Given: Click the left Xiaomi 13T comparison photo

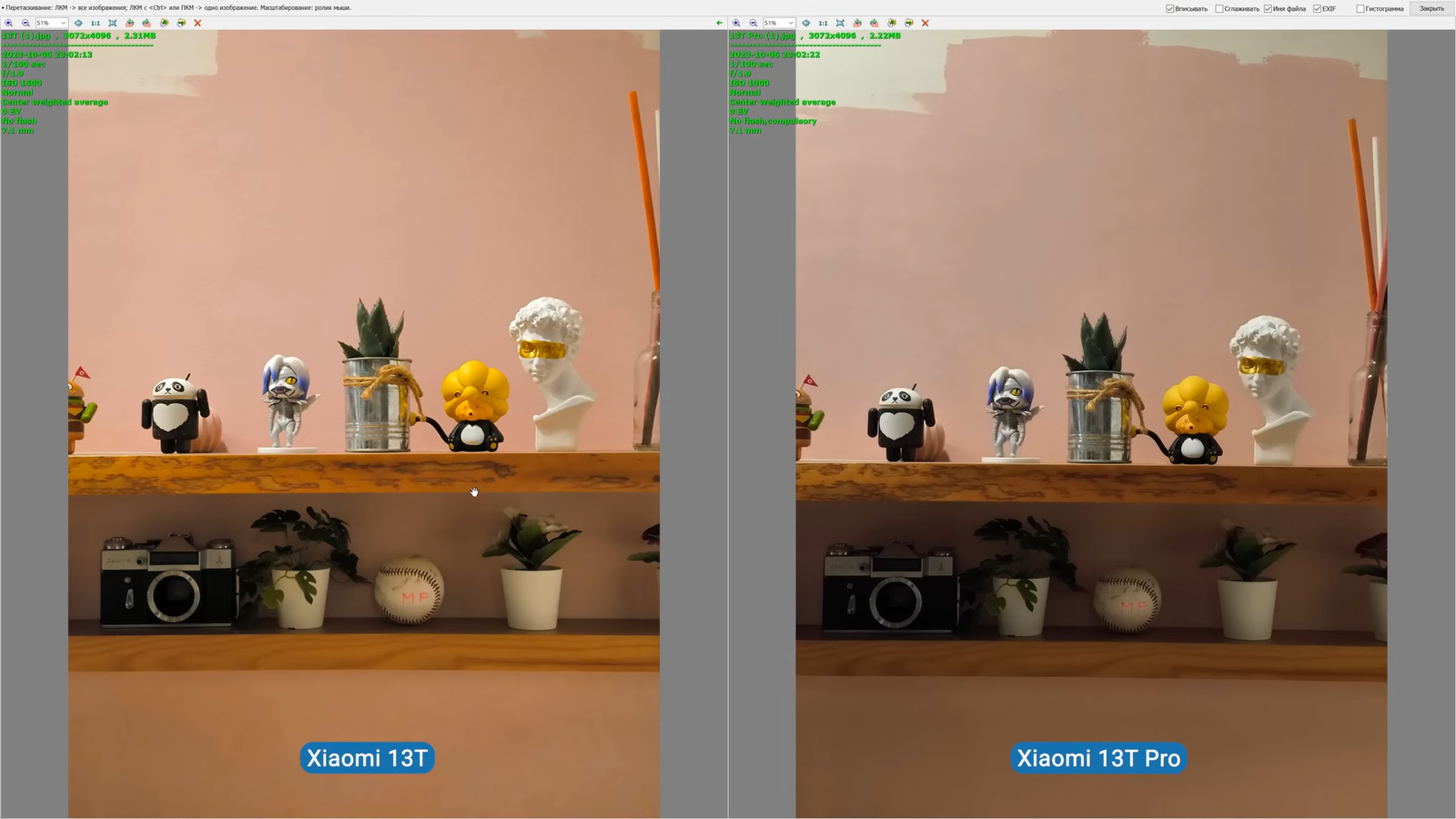Looking at the screenshot, I should click(364, 424).
